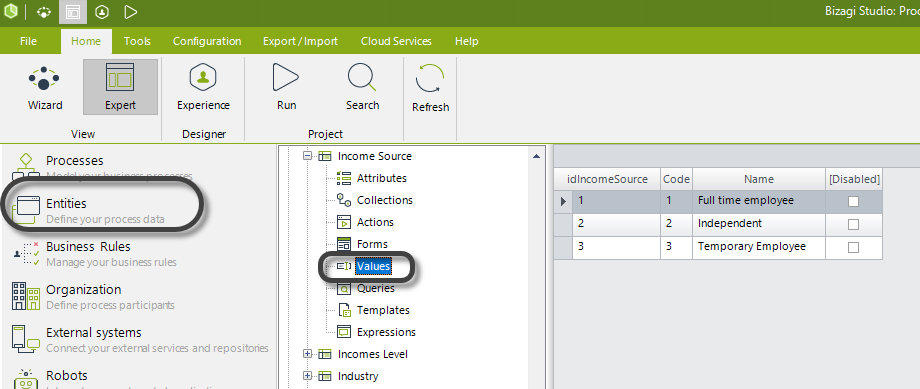Select Queries under Income Source

(x=376, y=288)
